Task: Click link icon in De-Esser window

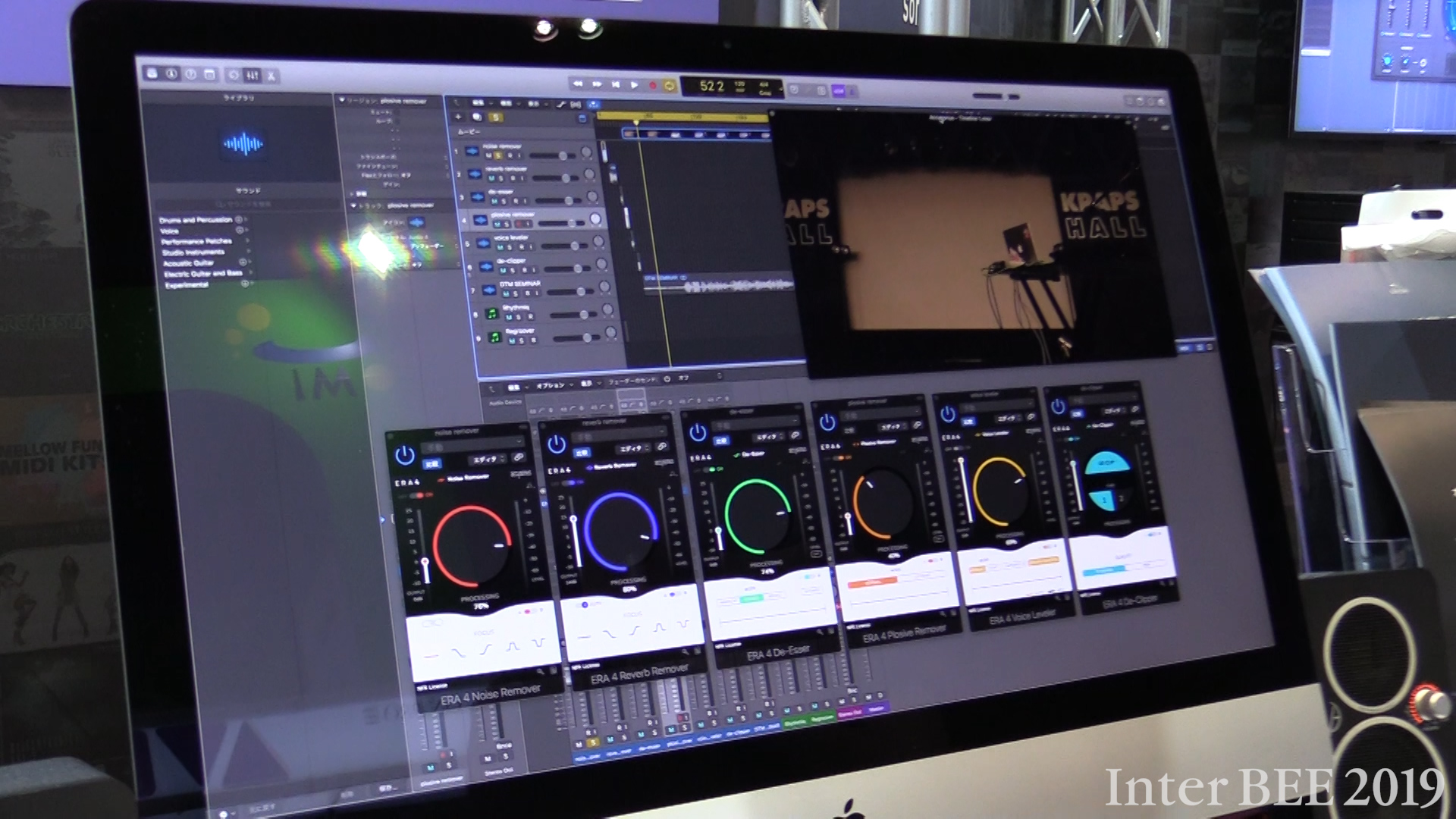Action: click(x=795, y=435)
